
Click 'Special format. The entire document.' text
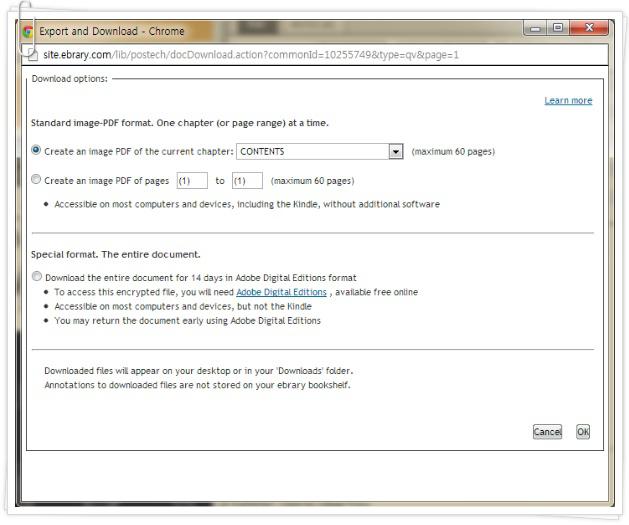116,255
